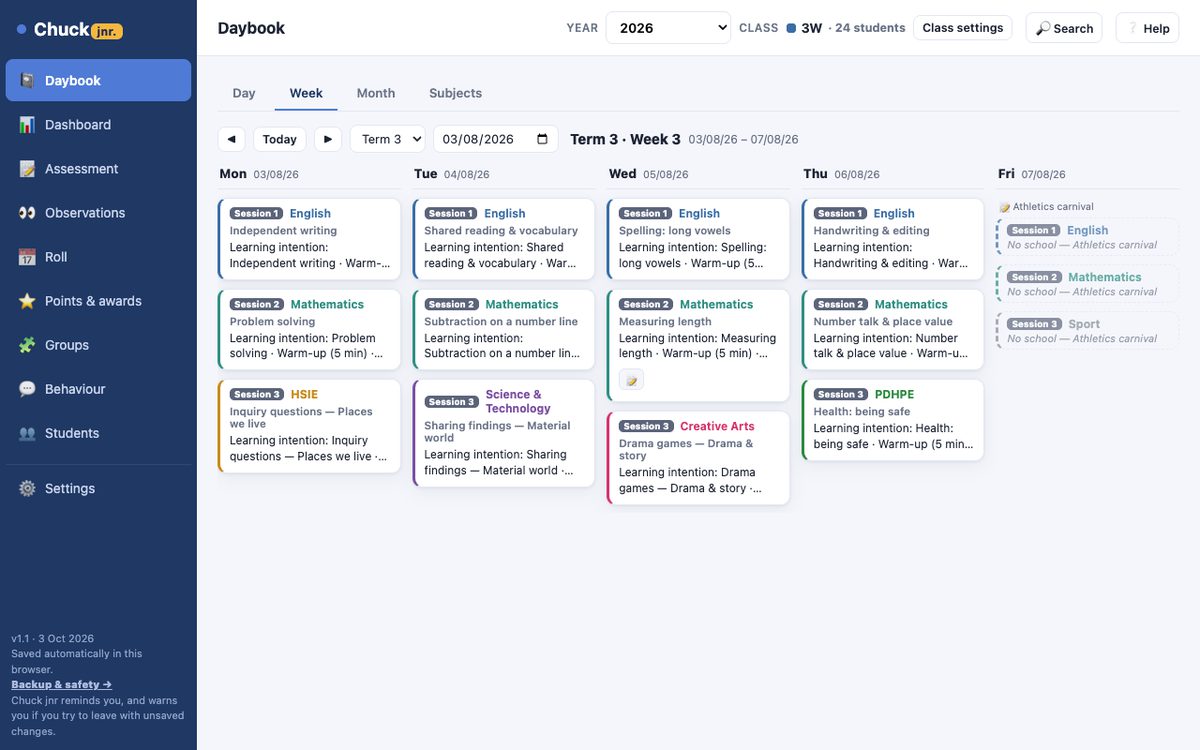
Task: Click the Assessment memo icon
Action: pyautogui.click(x=27, y=168)
